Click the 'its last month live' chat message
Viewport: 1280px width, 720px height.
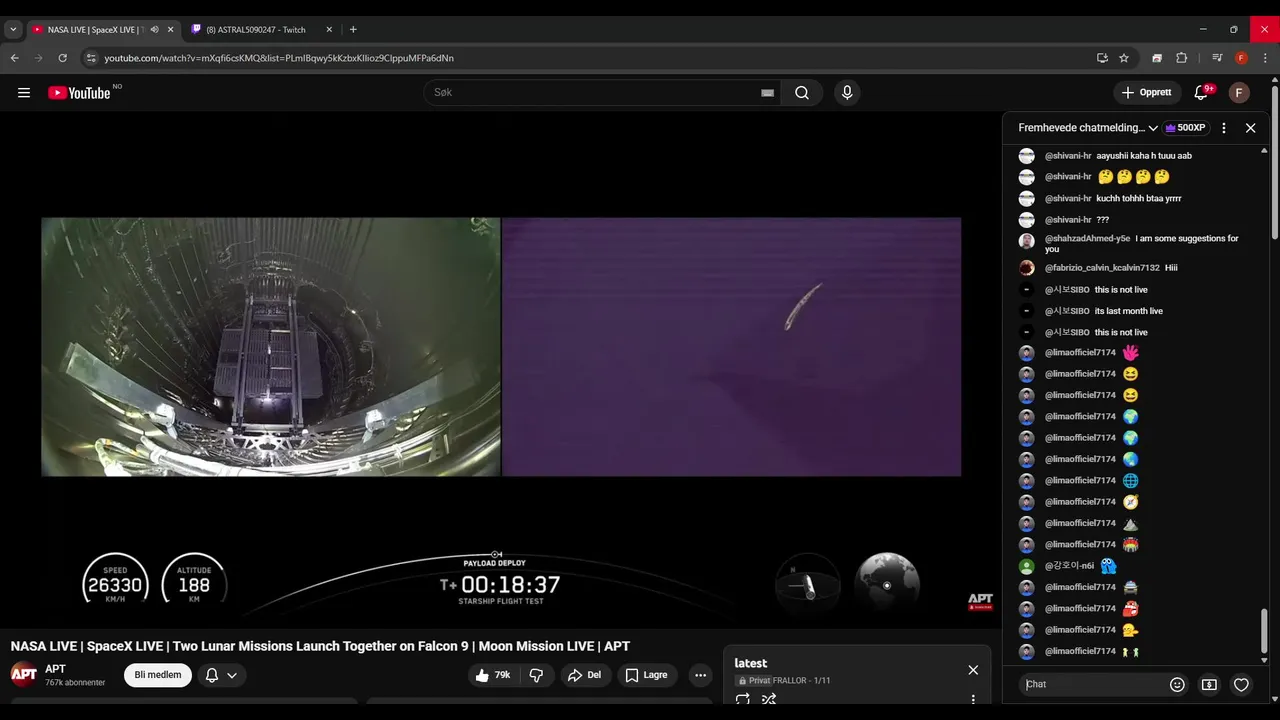1129,311
